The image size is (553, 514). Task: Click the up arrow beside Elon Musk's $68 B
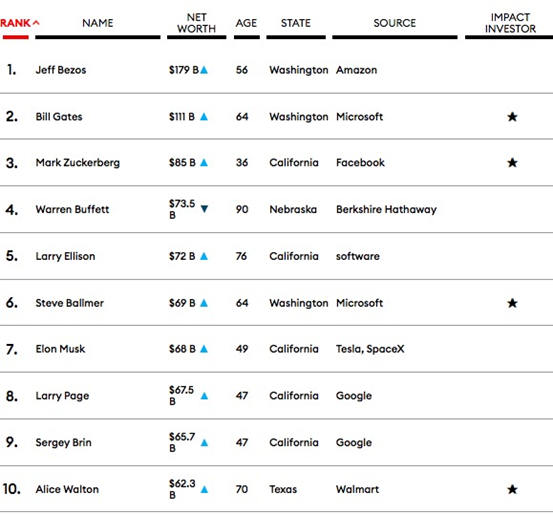(x=204, y=349)
